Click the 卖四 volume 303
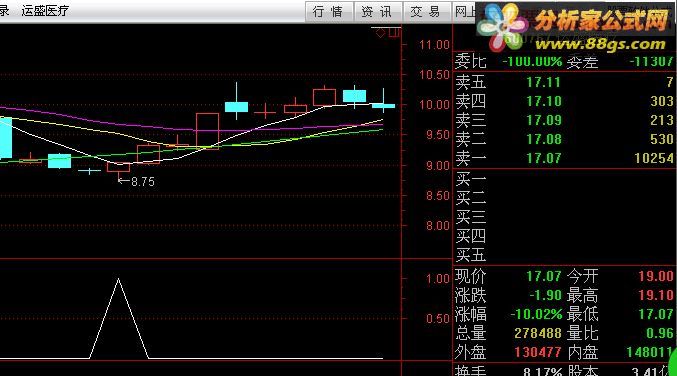 click(662, 101)
